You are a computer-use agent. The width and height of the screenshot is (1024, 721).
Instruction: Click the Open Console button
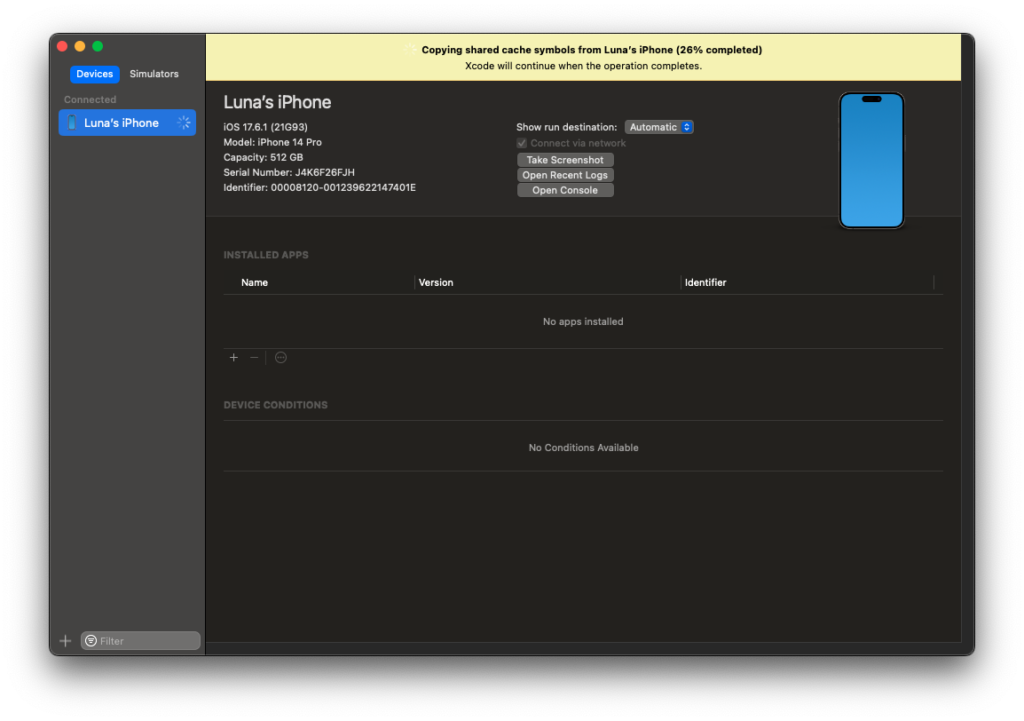point(565,190)
